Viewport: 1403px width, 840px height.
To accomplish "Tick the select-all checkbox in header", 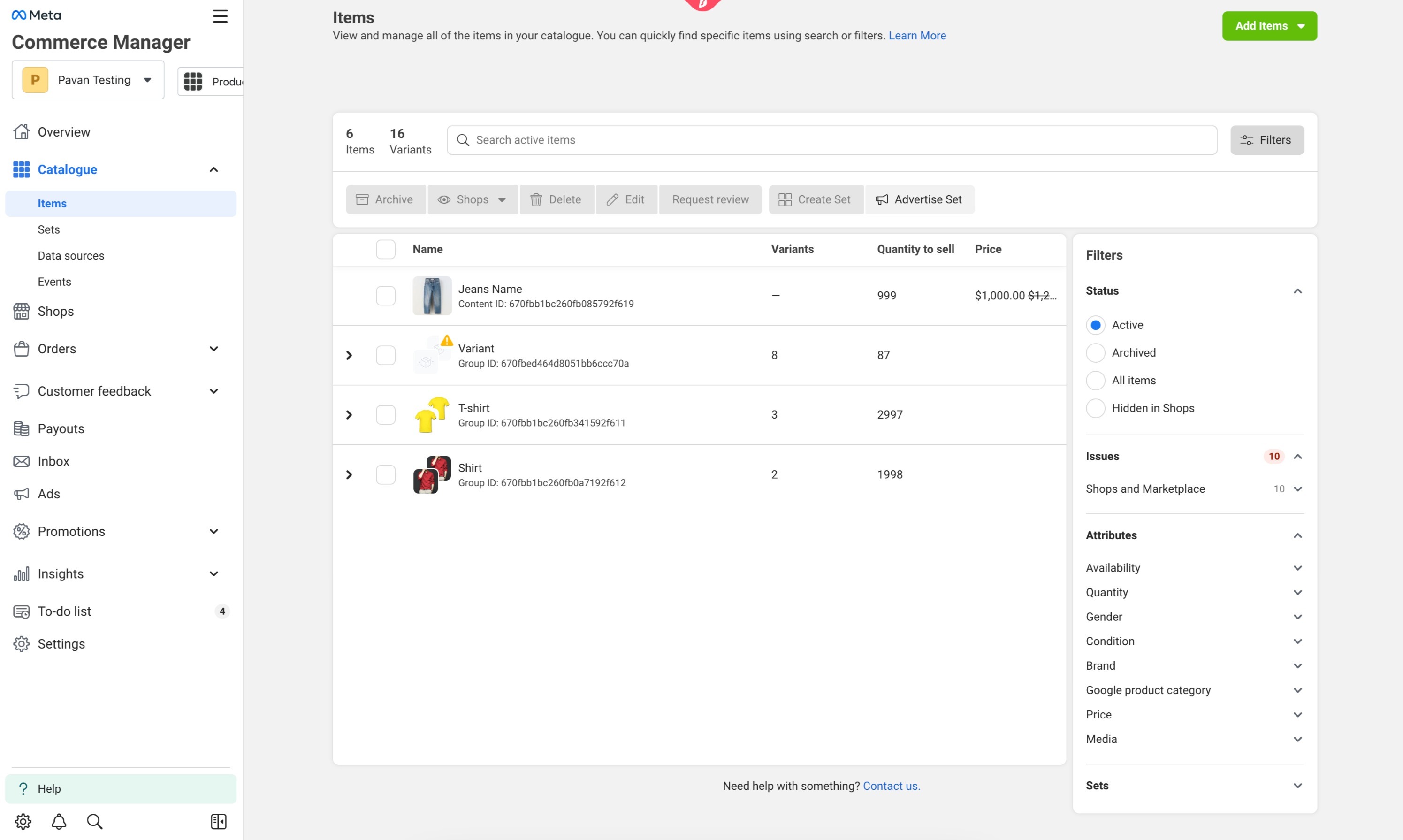I will click(385, 249).
